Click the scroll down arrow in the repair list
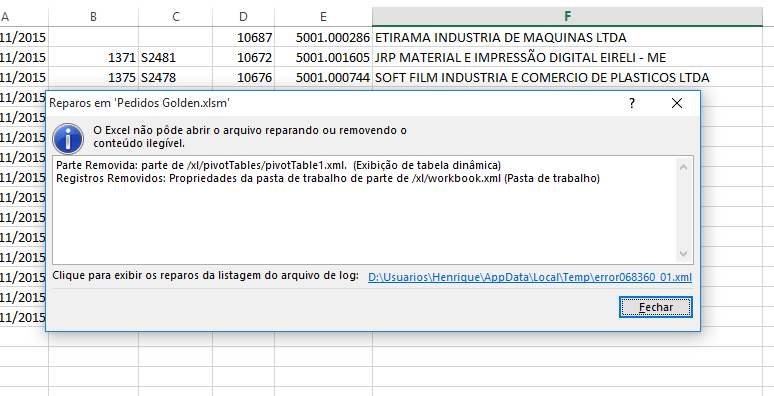The height and width of the screenshot is (396, 774). [x=684, y=254]
